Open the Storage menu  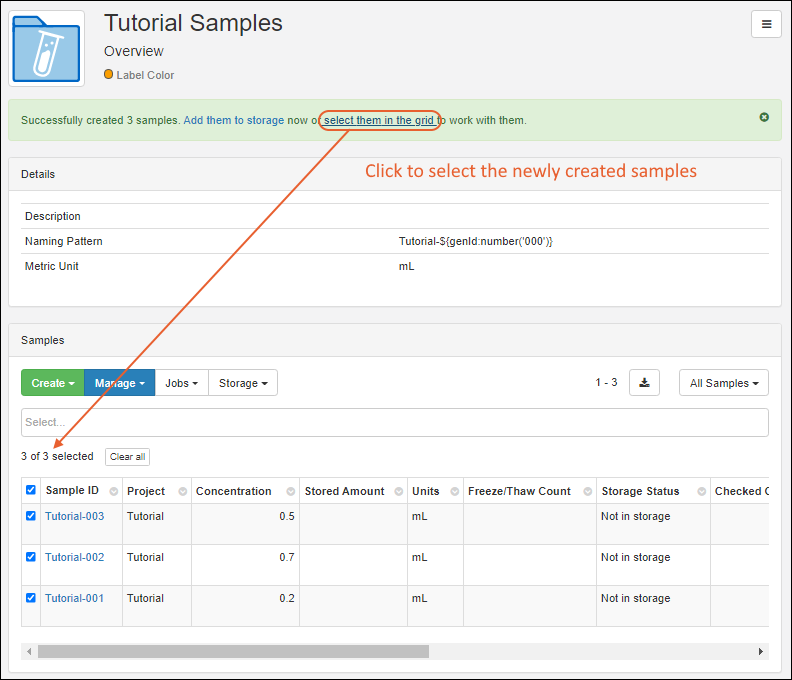[x=243, y=383]
